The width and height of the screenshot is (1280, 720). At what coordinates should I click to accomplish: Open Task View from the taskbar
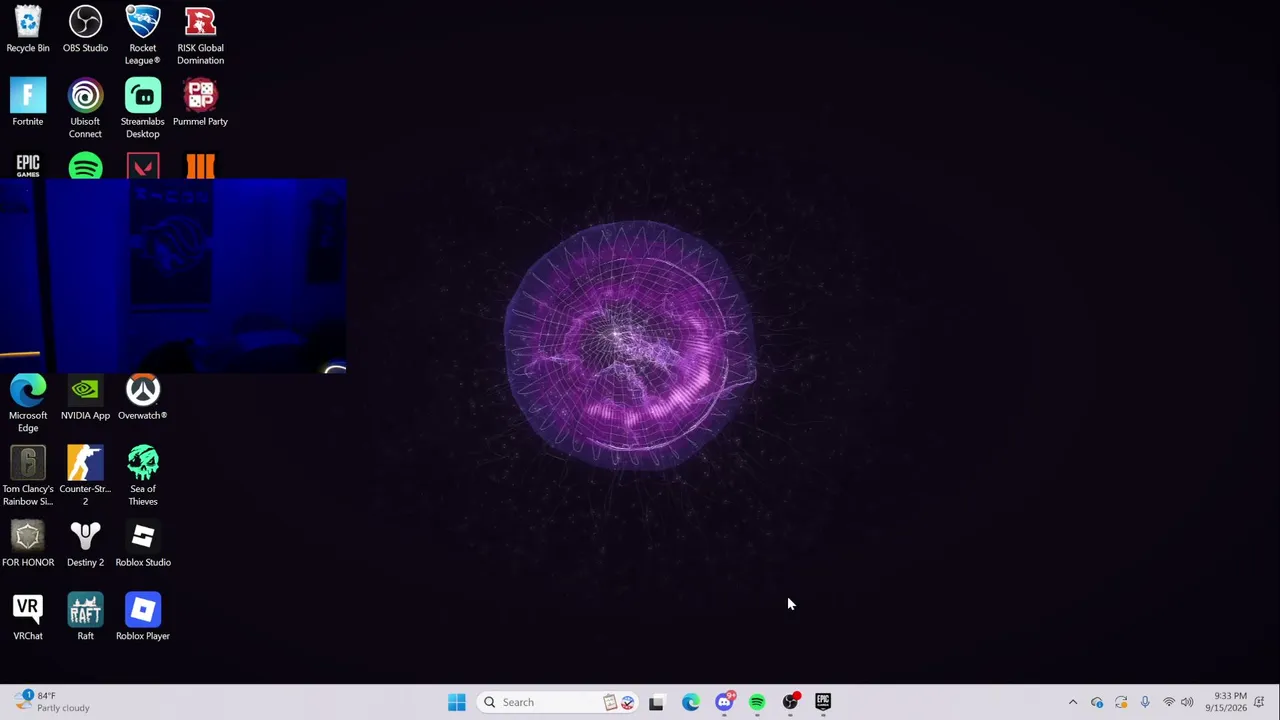[x=656, y=702]
